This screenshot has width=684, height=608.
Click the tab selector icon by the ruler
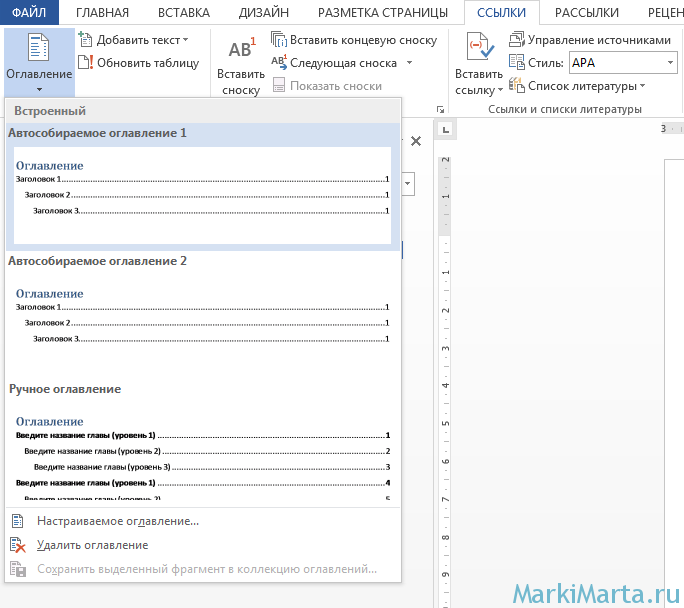pos(445,130)
